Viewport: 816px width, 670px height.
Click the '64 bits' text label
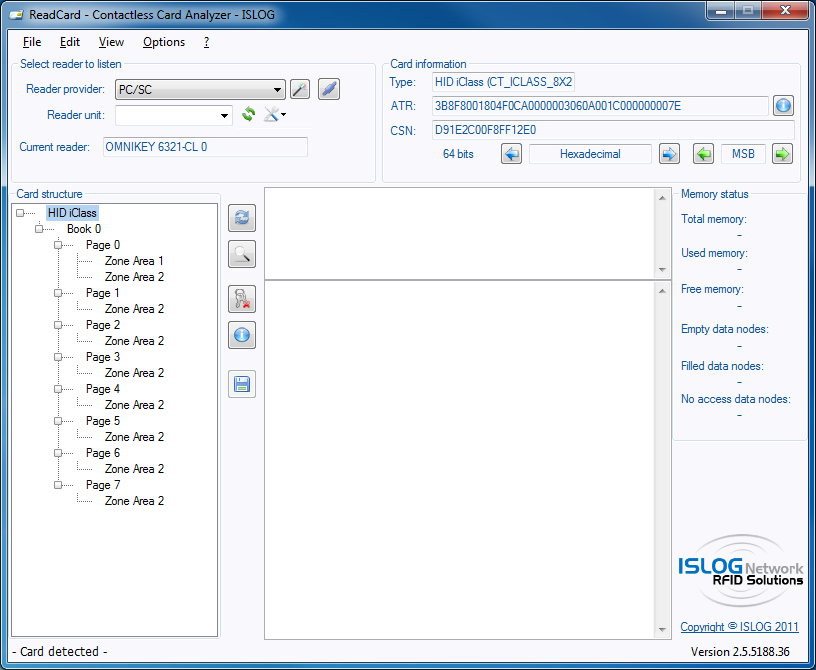[458, 154]
